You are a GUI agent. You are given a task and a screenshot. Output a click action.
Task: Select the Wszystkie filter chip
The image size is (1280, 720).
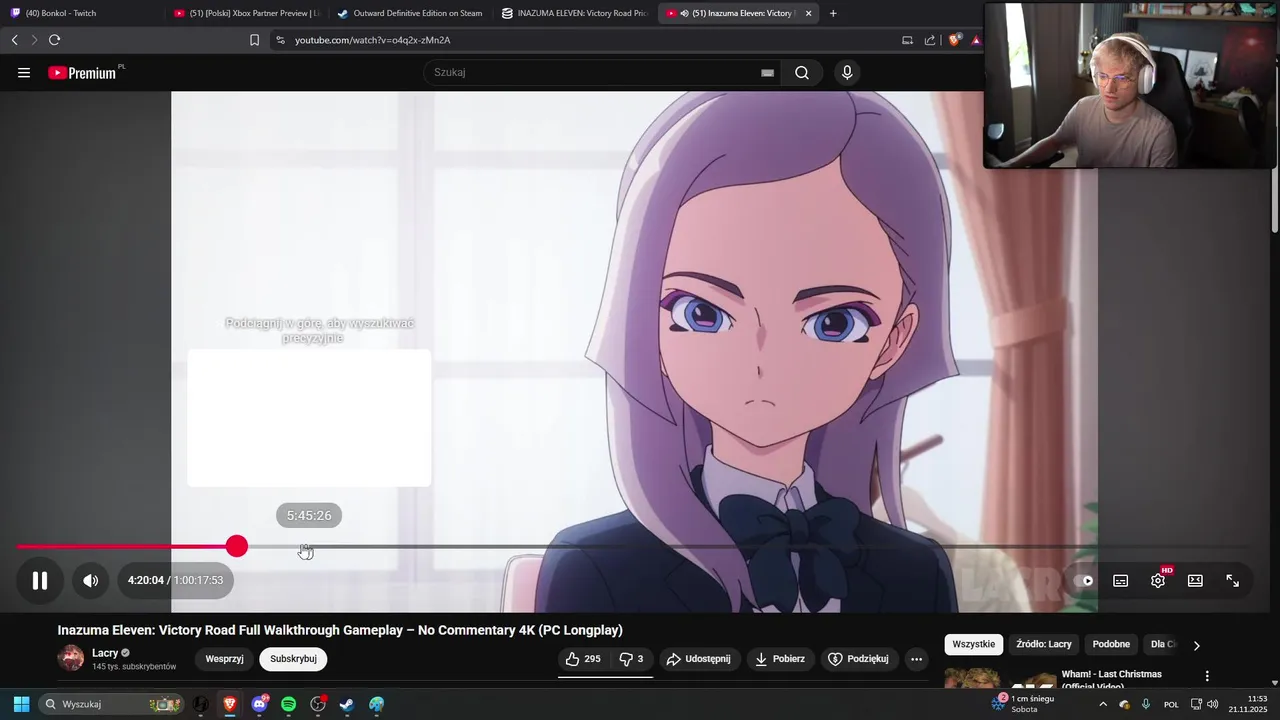pos(974,644)
